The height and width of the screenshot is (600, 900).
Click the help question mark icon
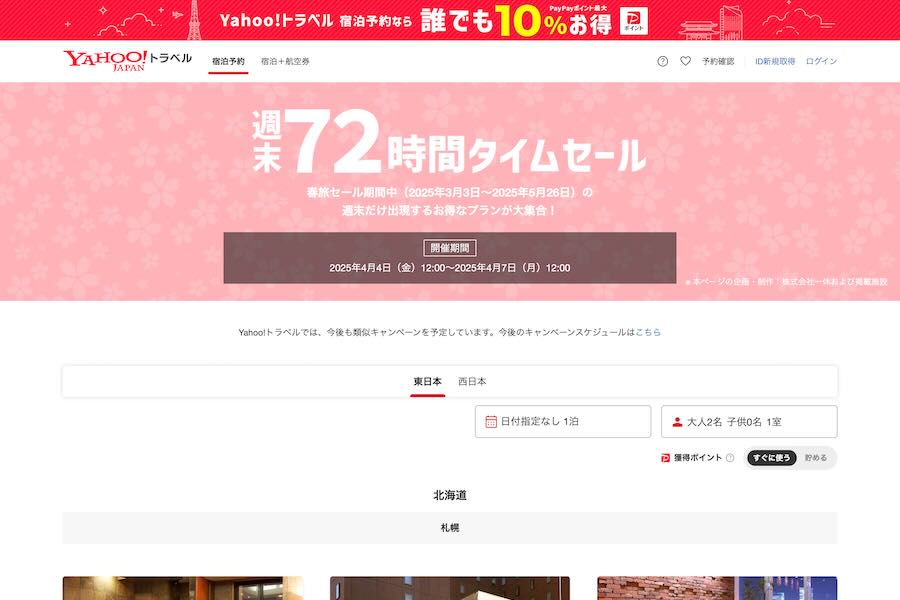tap(662, 61)
